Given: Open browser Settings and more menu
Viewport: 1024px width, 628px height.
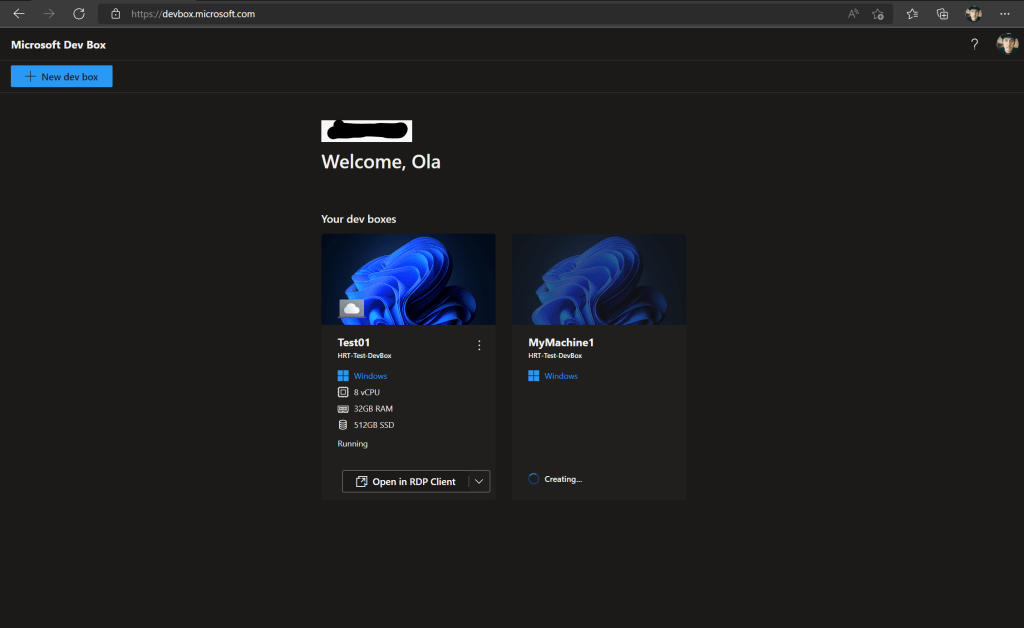Looking at the screenshot, I should click(1004, 14).
